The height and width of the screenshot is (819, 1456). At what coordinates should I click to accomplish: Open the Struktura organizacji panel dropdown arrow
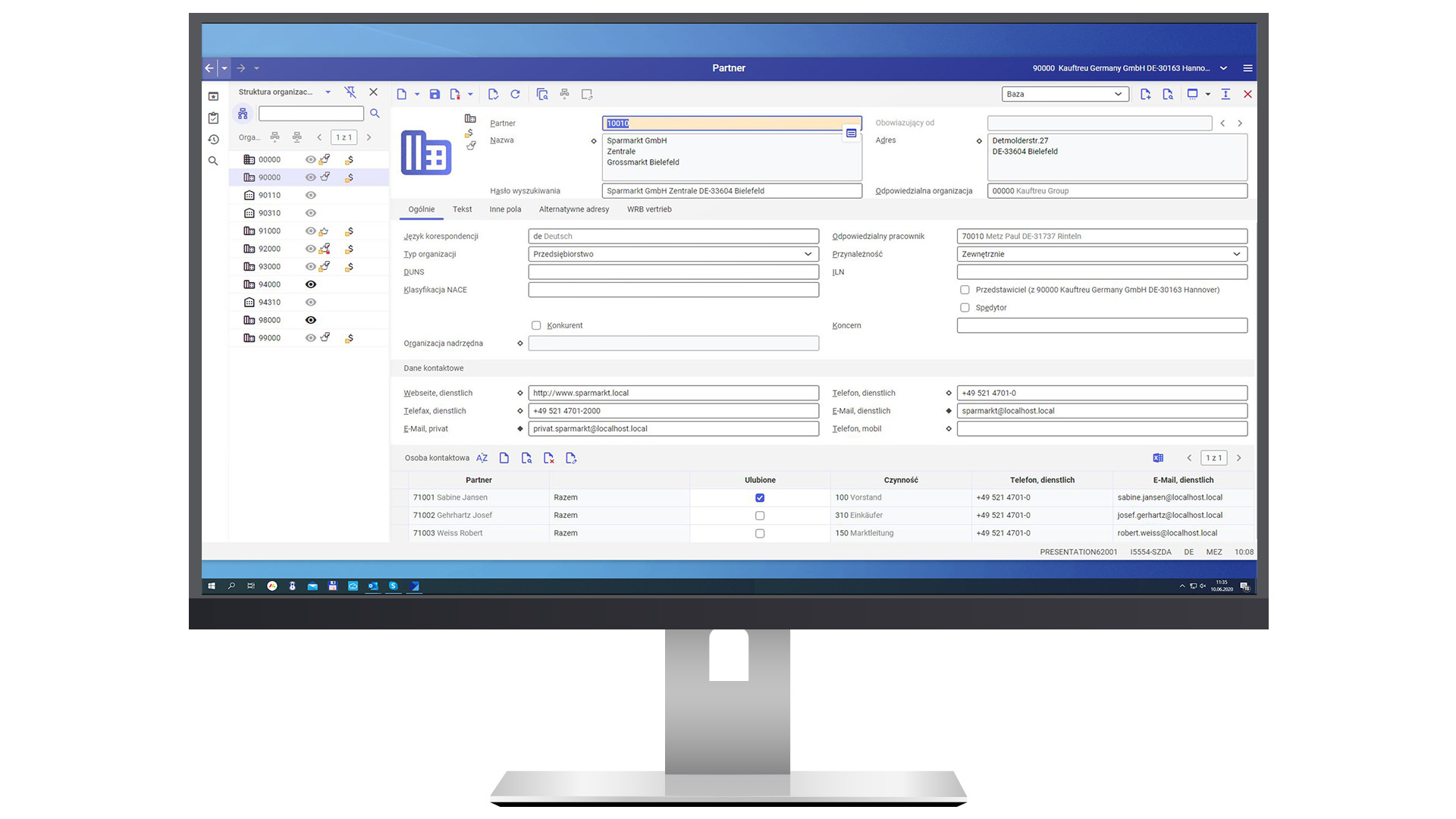point(328,92)
